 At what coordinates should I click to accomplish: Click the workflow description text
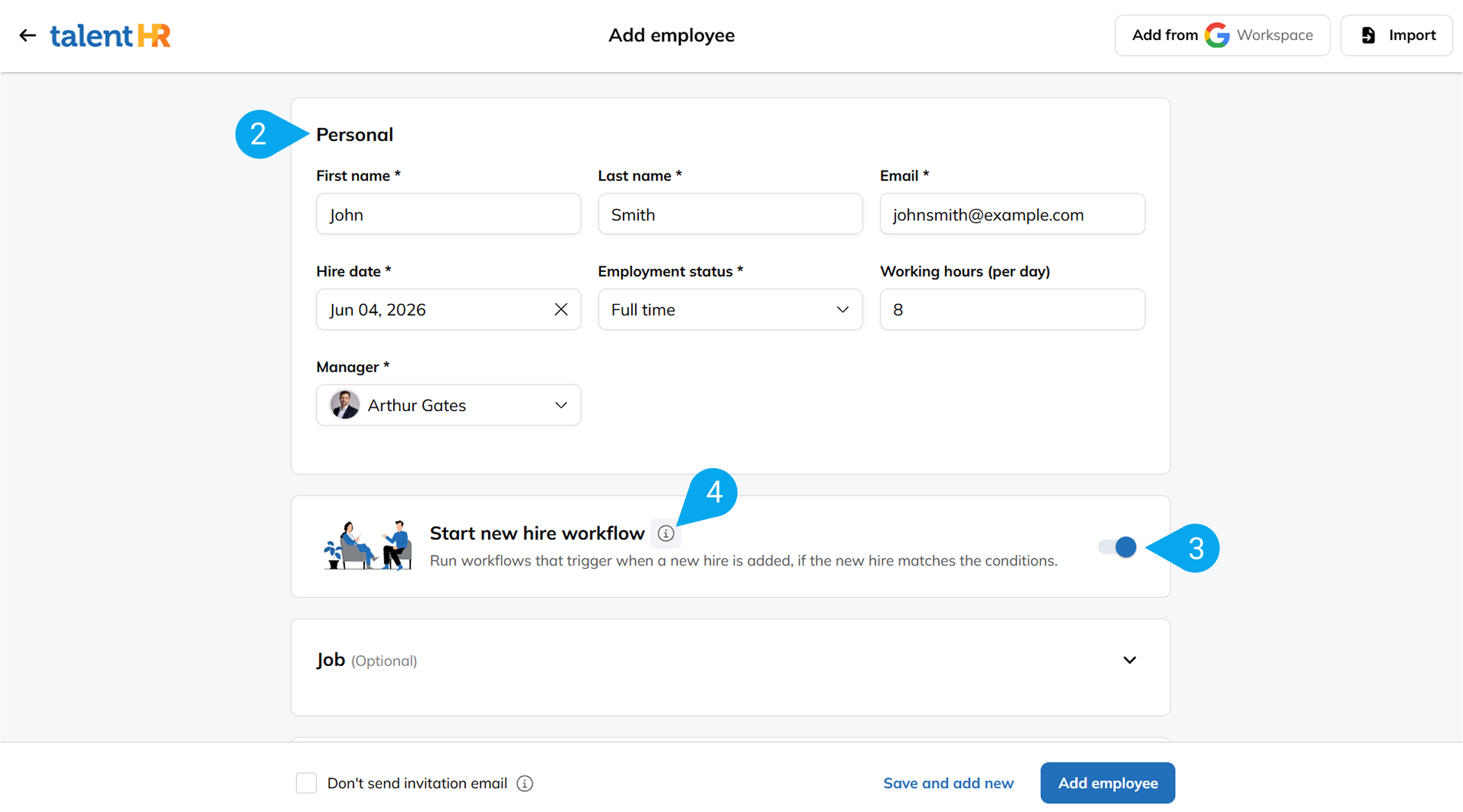744,561
